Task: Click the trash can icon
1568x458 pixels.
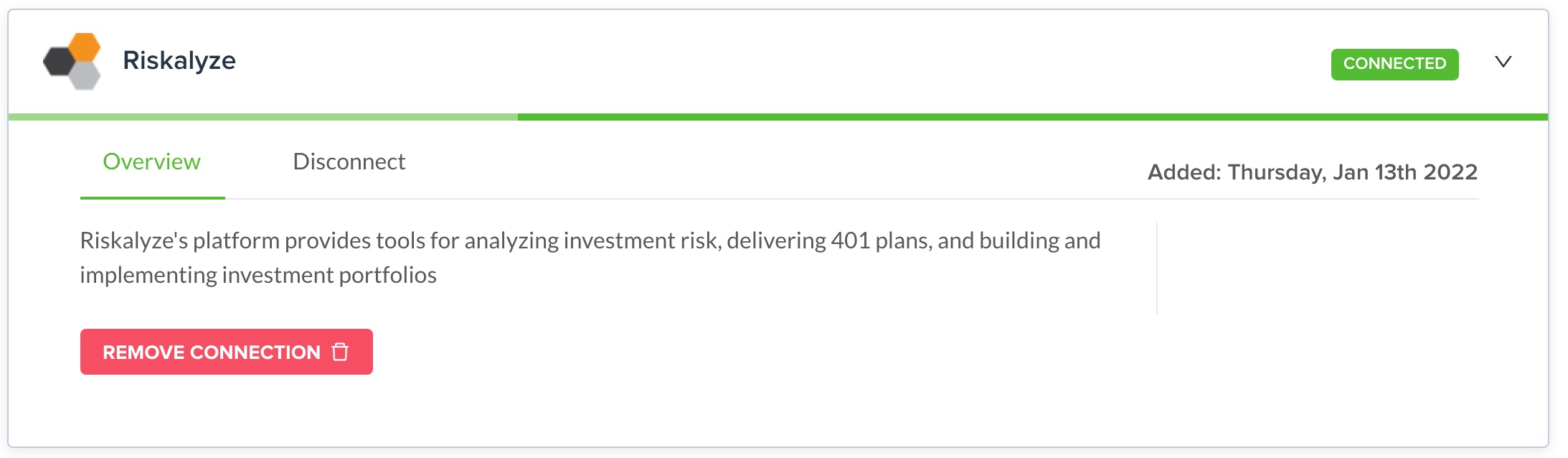Action: click(x=340, y=352)
